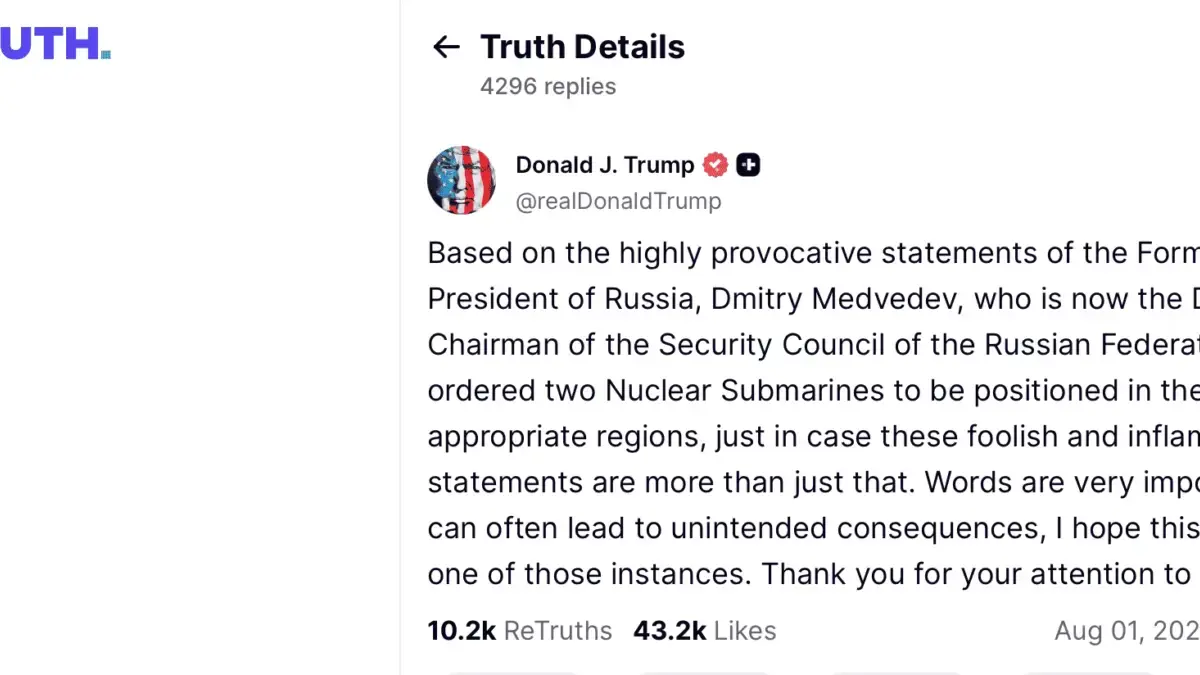View the 4296 replies under the title

(548, 86)
